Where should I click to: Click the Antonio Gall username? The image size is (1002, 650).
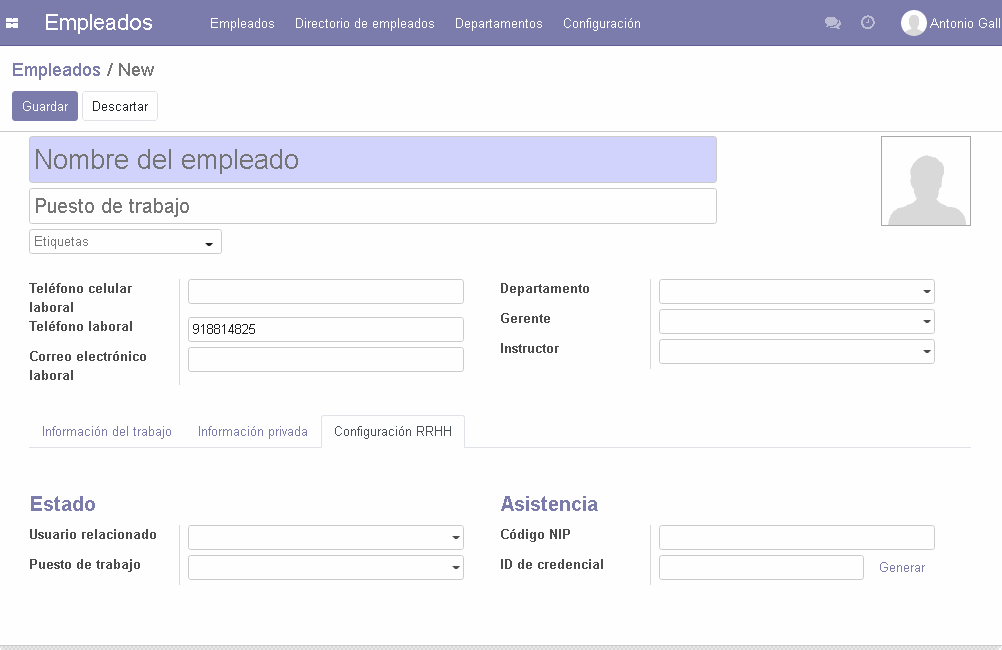click(x=965, y=24)
